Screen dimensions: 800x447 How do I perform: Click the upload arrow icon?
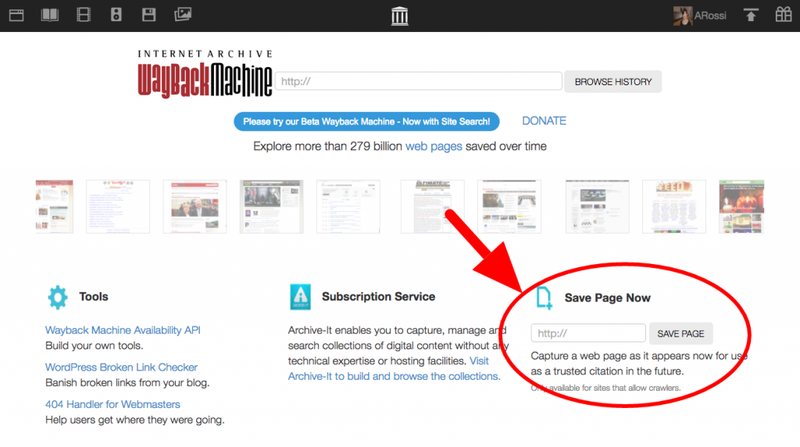751,15
